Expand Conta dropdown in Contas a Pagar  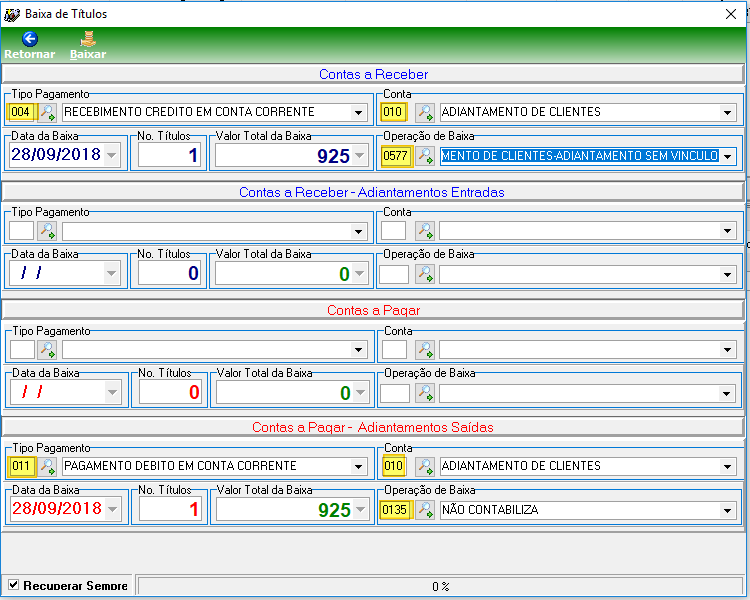(727, 350)
